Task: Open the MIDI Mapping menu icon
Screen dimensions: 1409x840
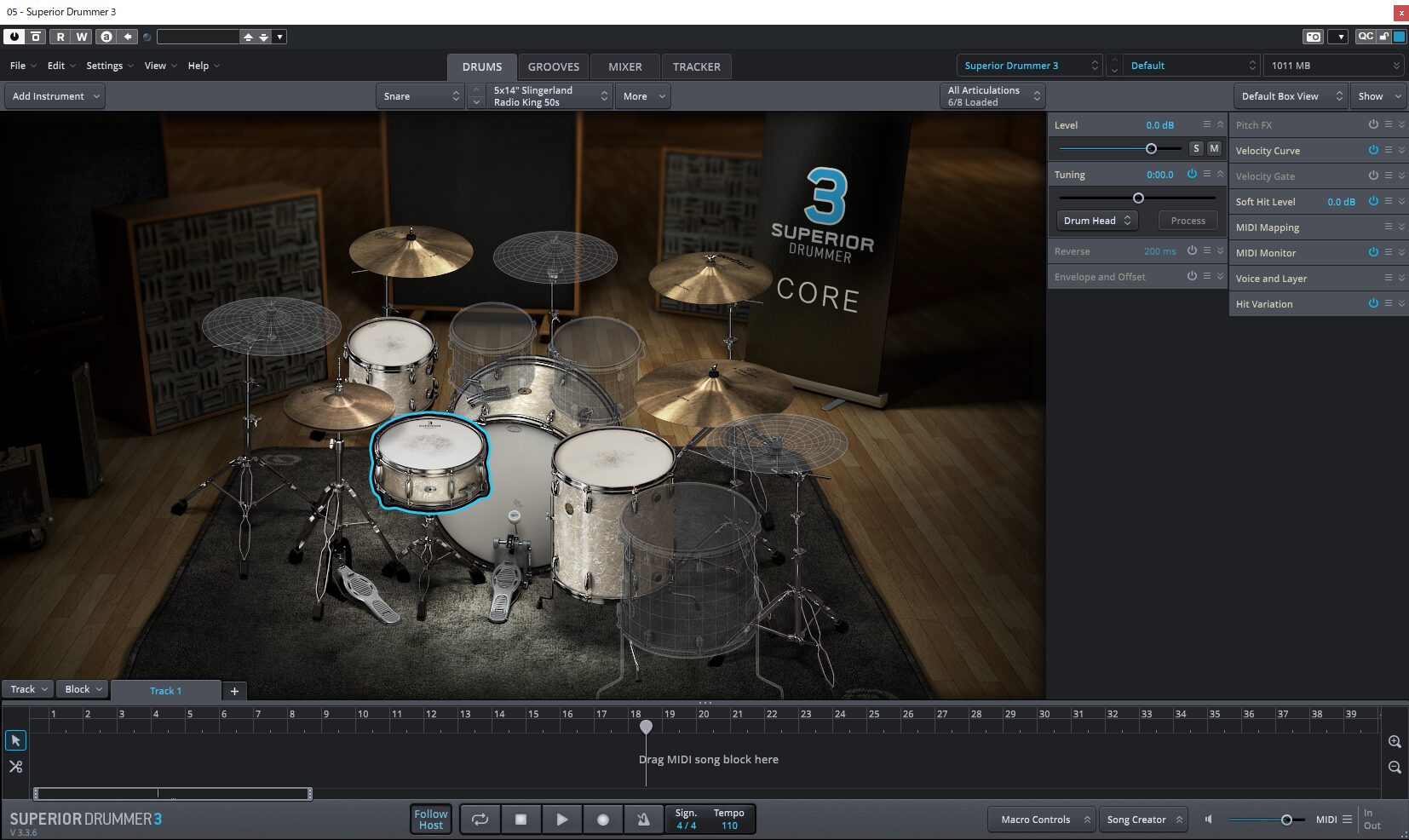Action: click(1388, 227)
